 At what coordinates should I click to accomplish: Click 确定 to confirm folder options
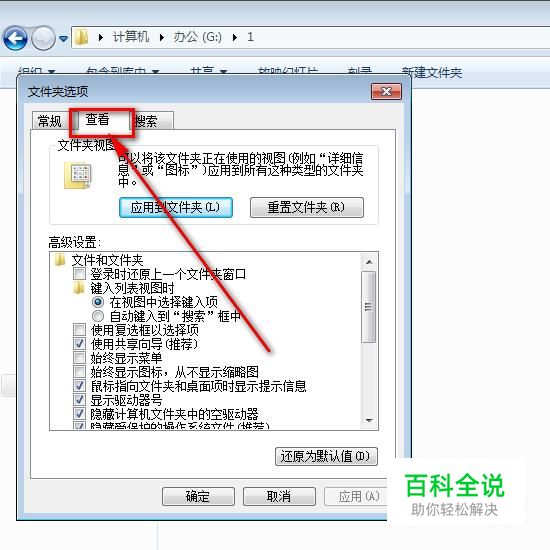point(198,496)
